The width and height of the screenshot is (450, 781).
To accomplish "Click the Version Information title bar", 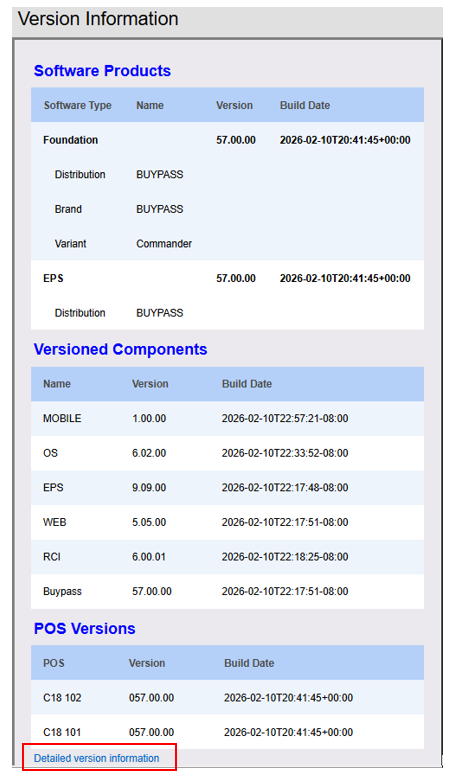I will 227,20.
